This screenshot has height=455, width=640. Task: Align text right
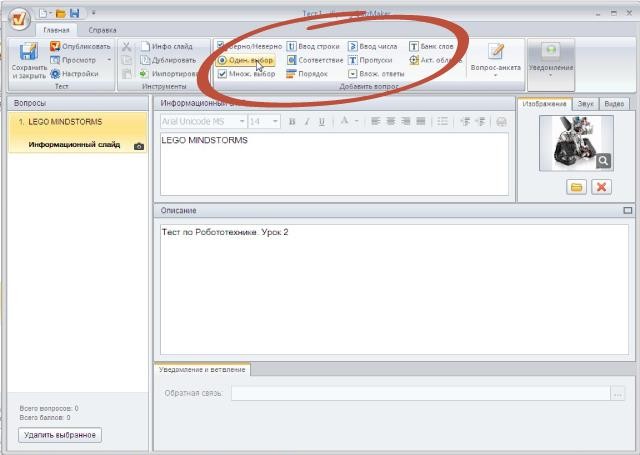tap(406, 121)
